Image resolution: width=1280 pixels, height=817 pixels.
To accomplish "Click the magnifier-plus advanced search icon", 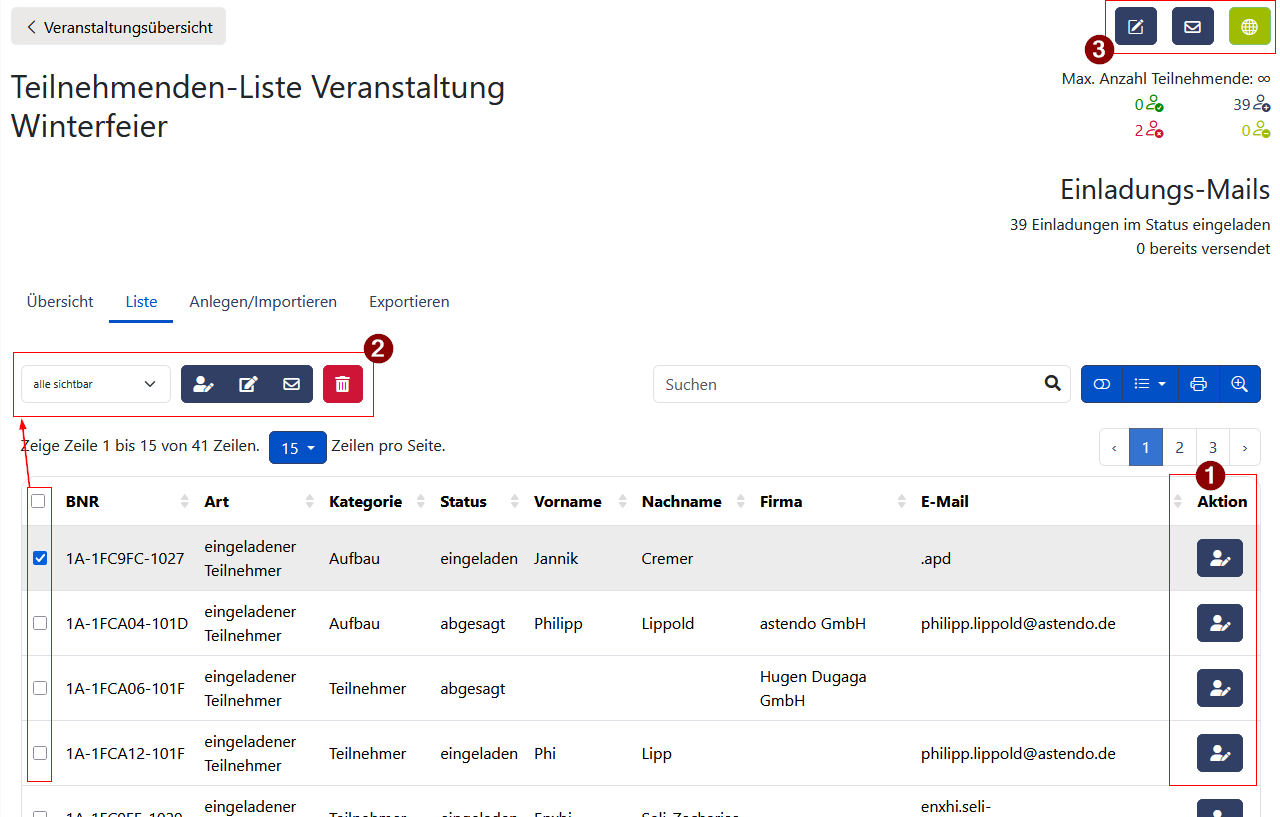I will pyautogui.click(x=1239, y=384).
